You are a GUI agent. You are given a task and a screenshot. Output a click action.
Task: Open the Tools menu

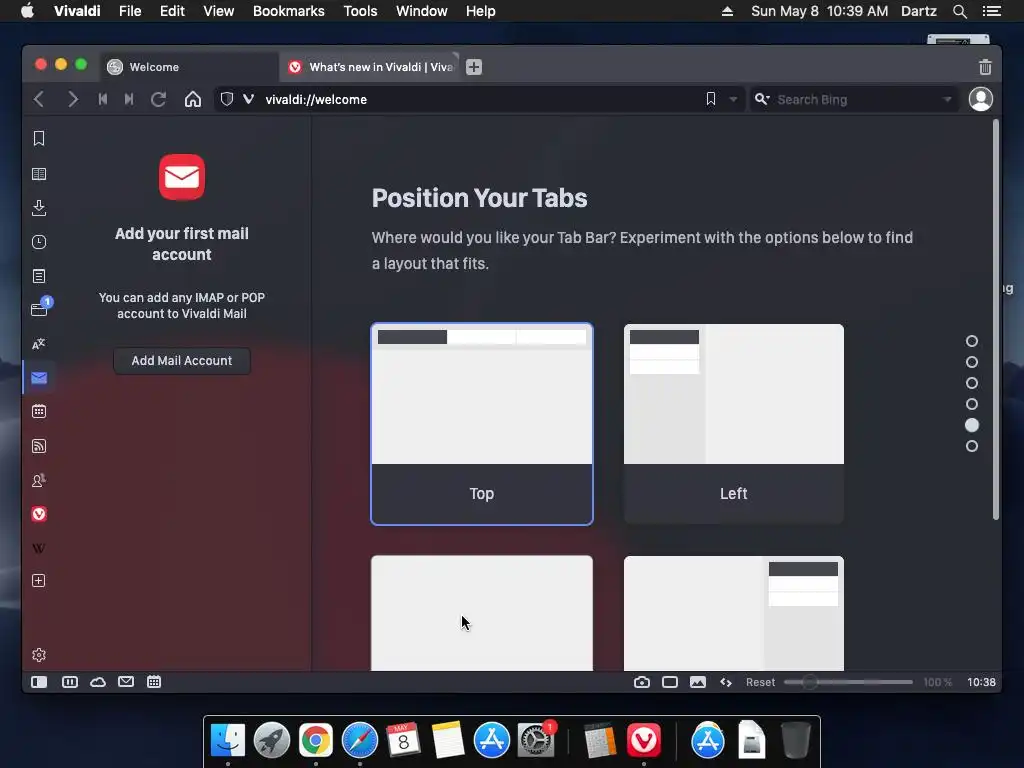tap(360, 11)
